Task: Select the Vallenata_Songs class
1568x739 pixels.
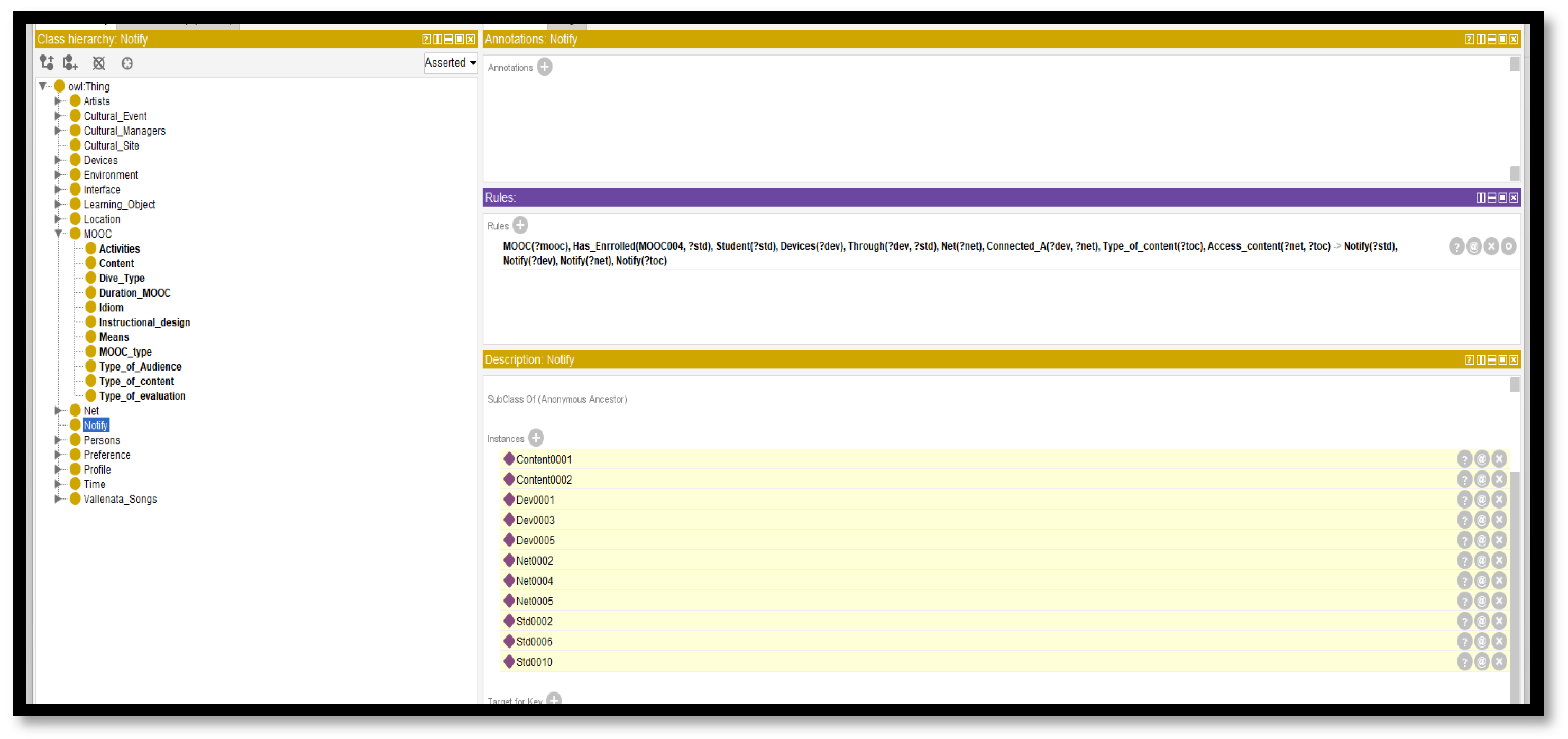Action: (120, 499)
